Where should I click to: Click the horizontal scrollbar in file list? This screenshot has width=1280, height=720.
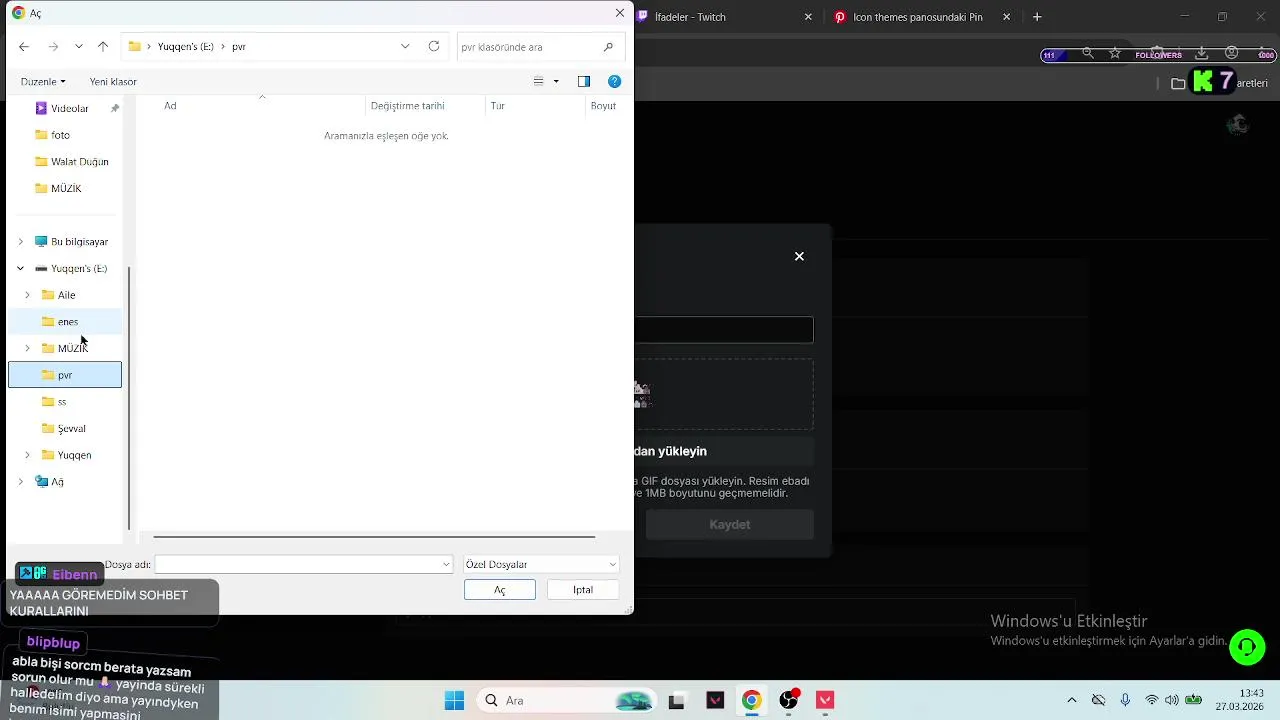click(374, 537)
